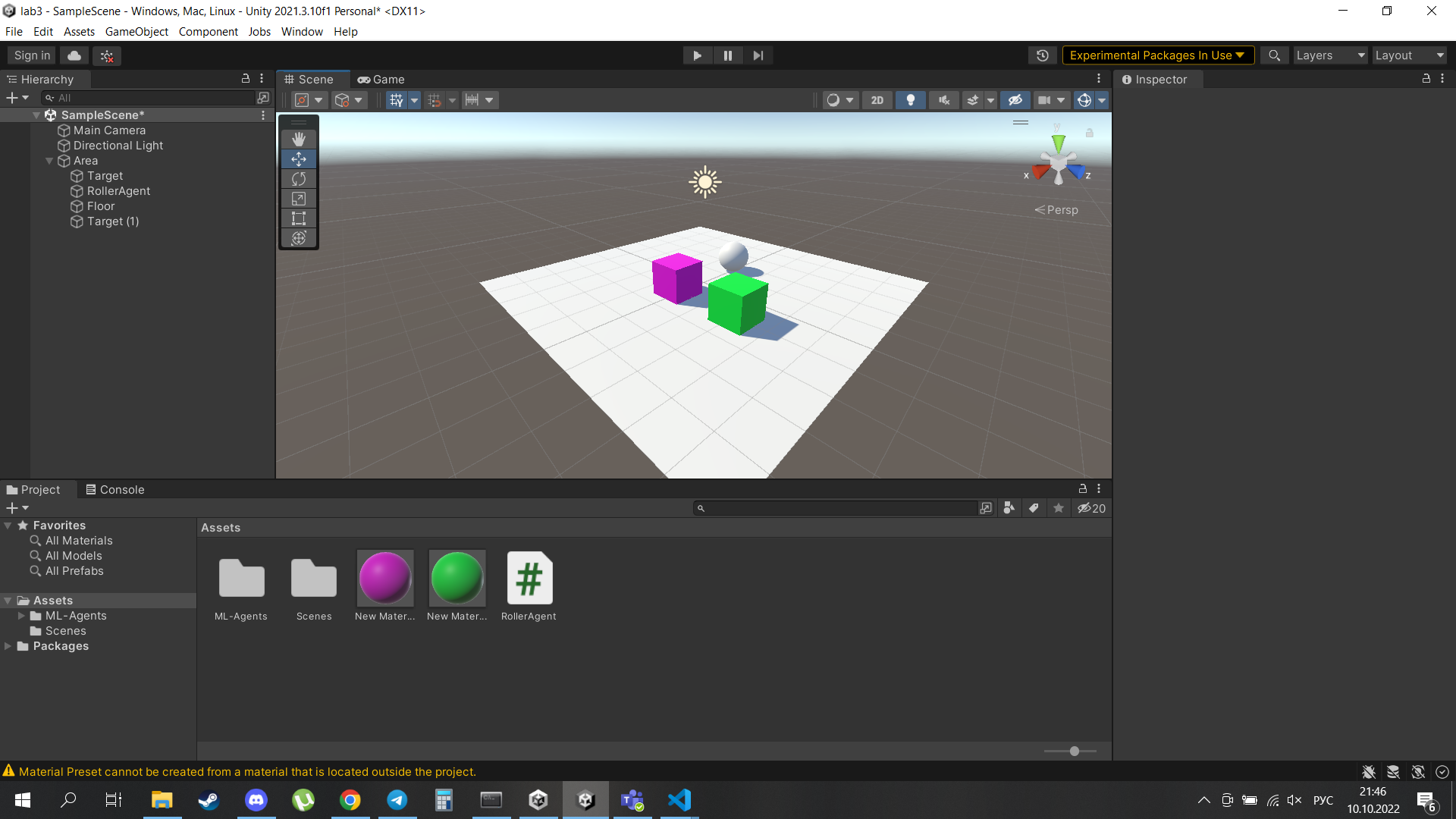Select the Hand tool in scene toolbar
The height and width of the screenshot is (819, 1456).
point(299,140)
